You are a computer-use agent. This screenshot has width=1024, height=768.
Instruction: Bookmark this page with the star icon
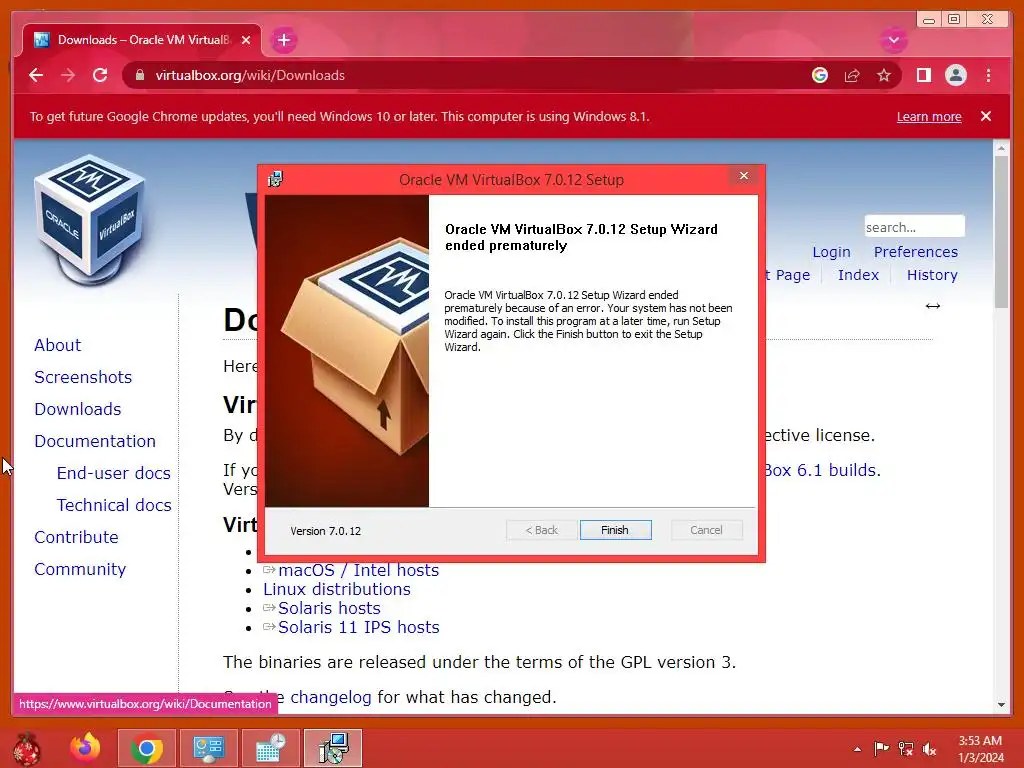pyautogui.click(x=884, y=75)
